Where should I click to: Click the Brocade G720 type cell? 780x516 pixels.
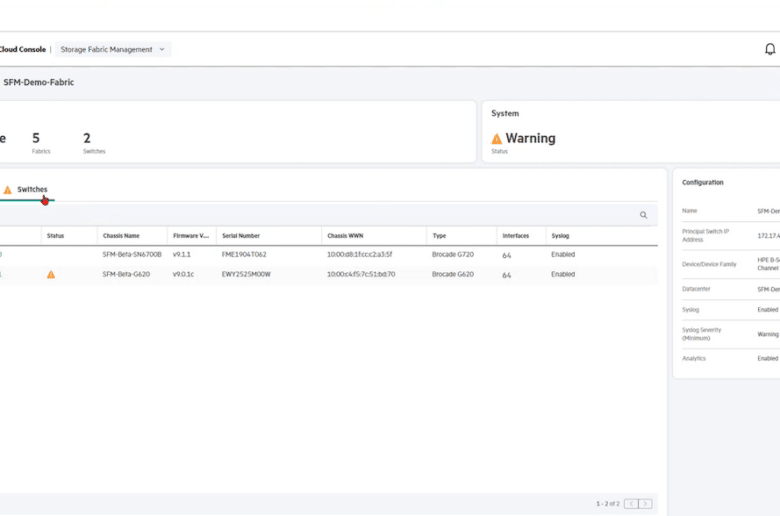[453, 254]
